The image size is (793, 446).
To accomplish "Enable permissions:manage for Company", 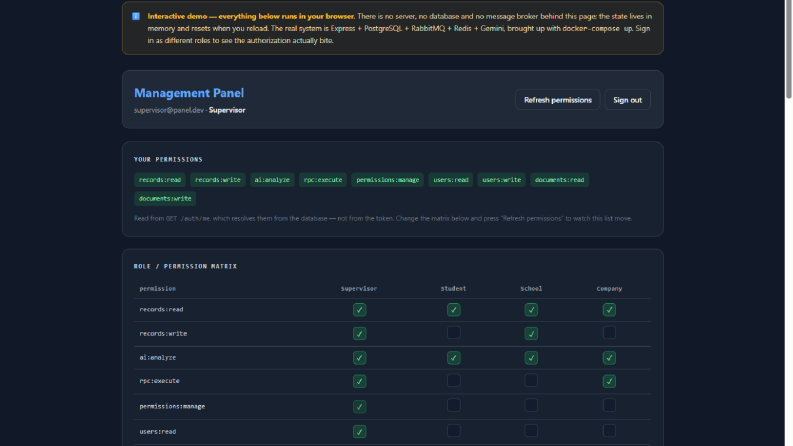I will pyautogui.click(x=609, y=405).
